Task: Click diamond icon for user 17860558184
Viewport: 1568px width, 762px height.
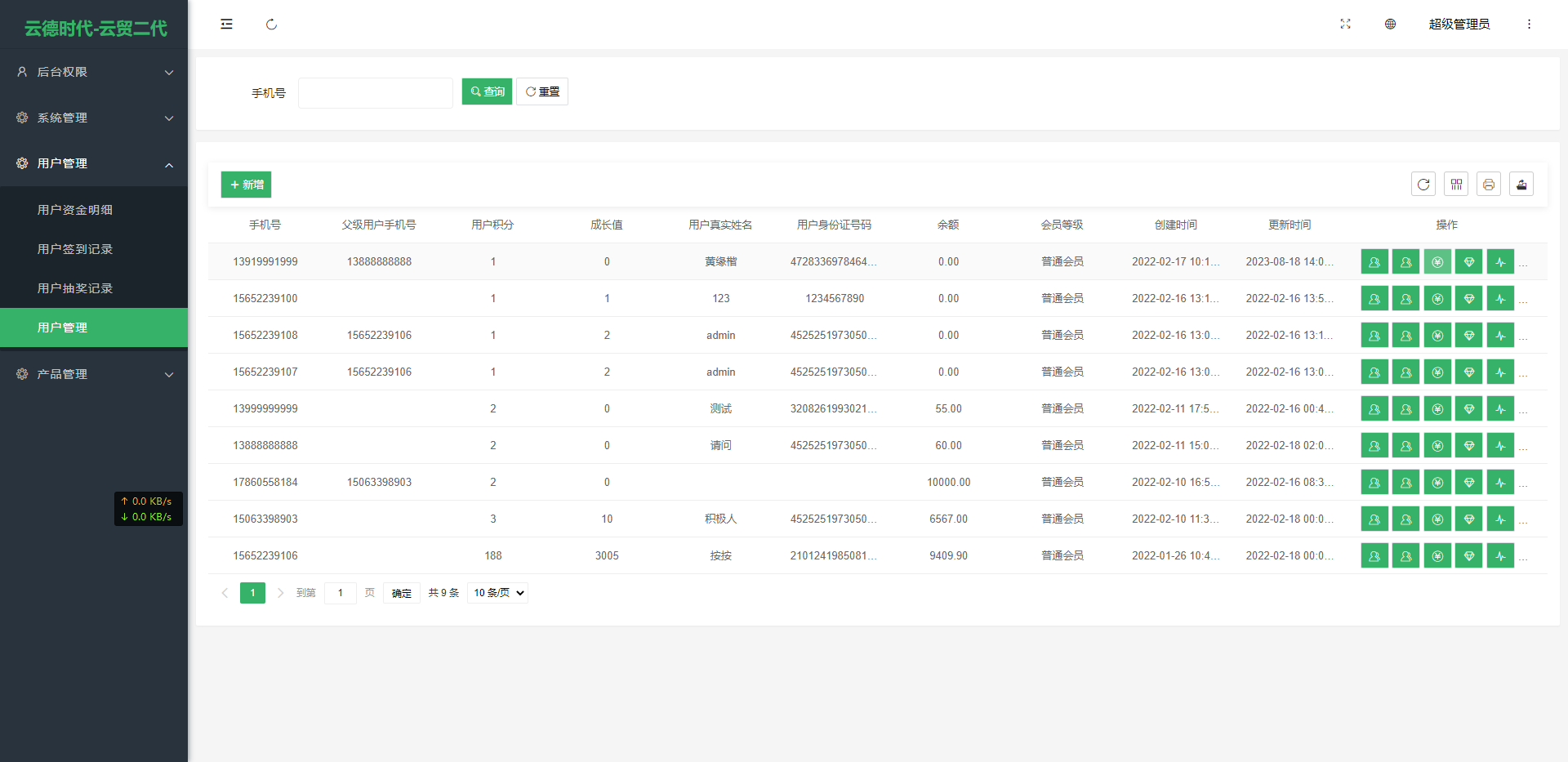Action: pyautogui.click(x=1469, y=483)
